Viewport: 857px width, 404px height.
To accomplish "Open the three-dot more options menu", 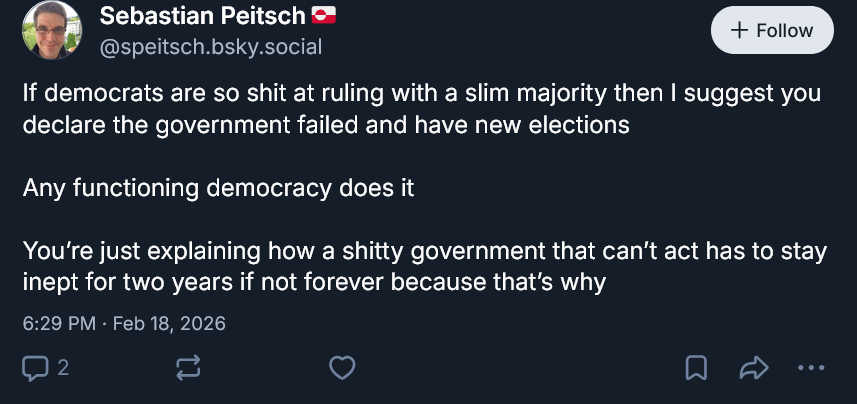I will 812,368.
